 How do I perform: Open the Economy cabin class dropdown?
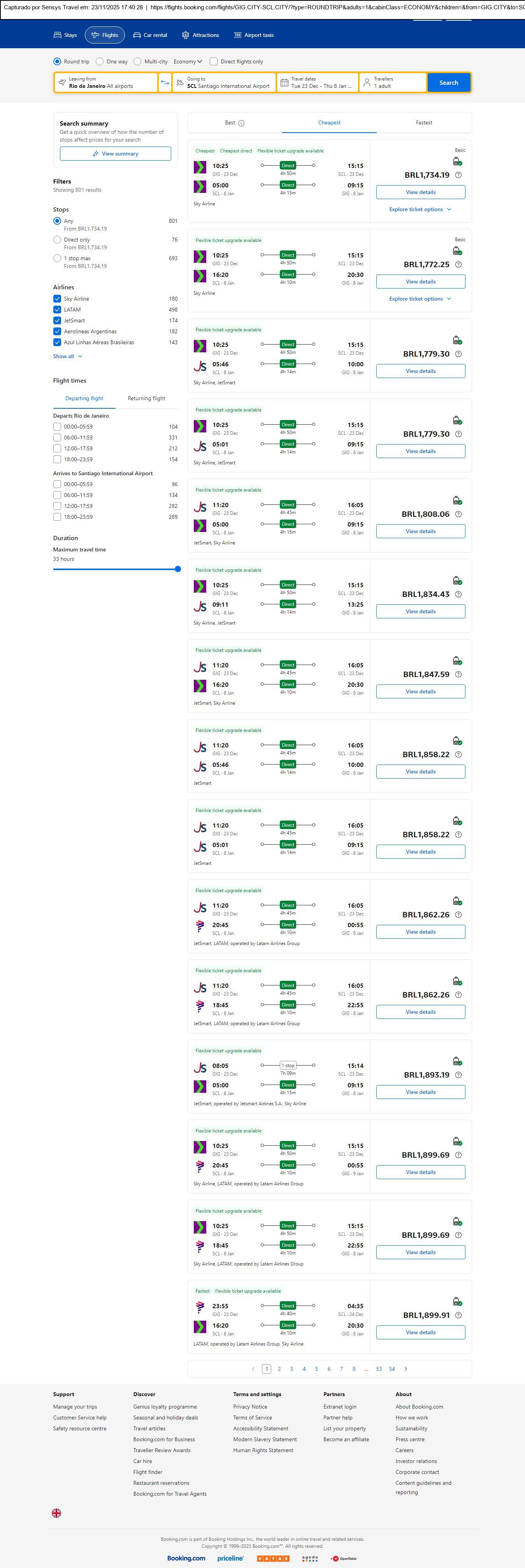pyautogui.click(x=188, y=61)
